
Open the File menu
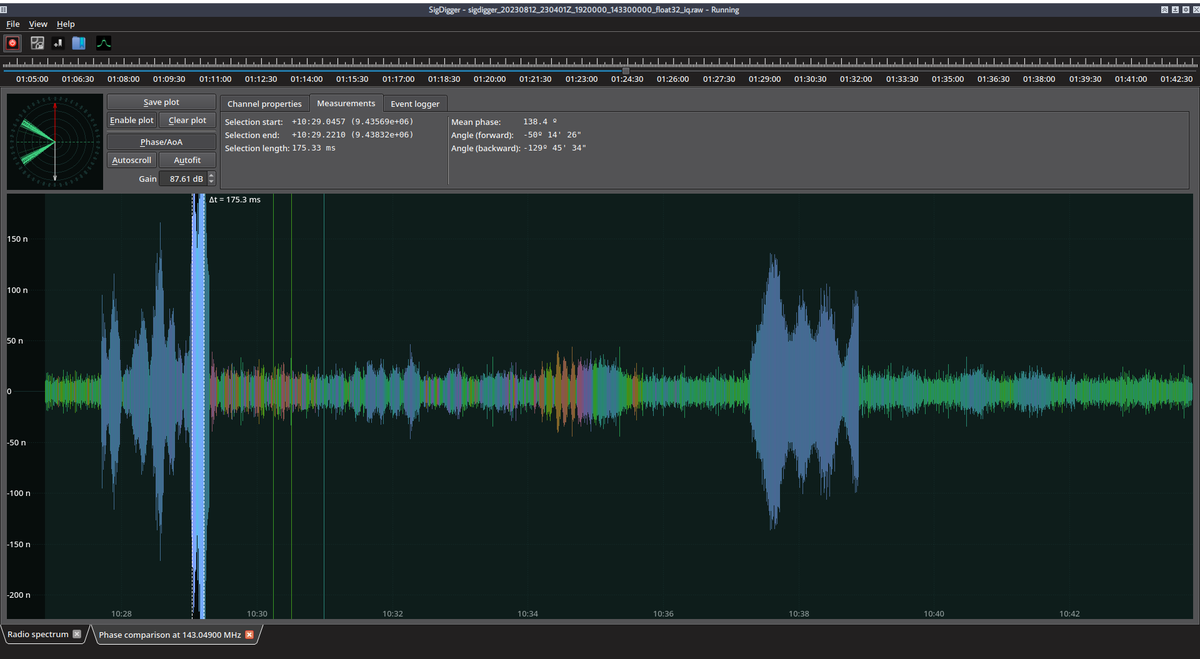[x=13, y=24]
